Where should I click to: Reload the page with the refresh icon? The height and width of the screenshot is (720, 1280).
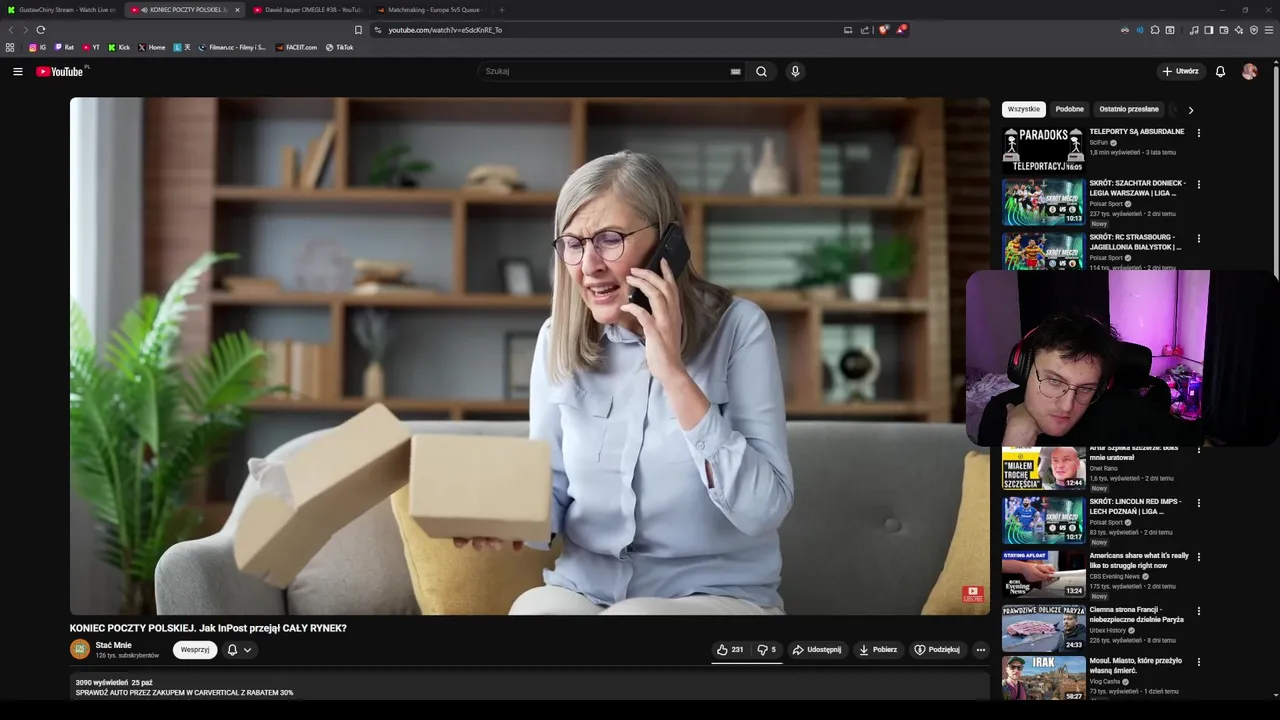pyautogui.click(x=41, y=30)
